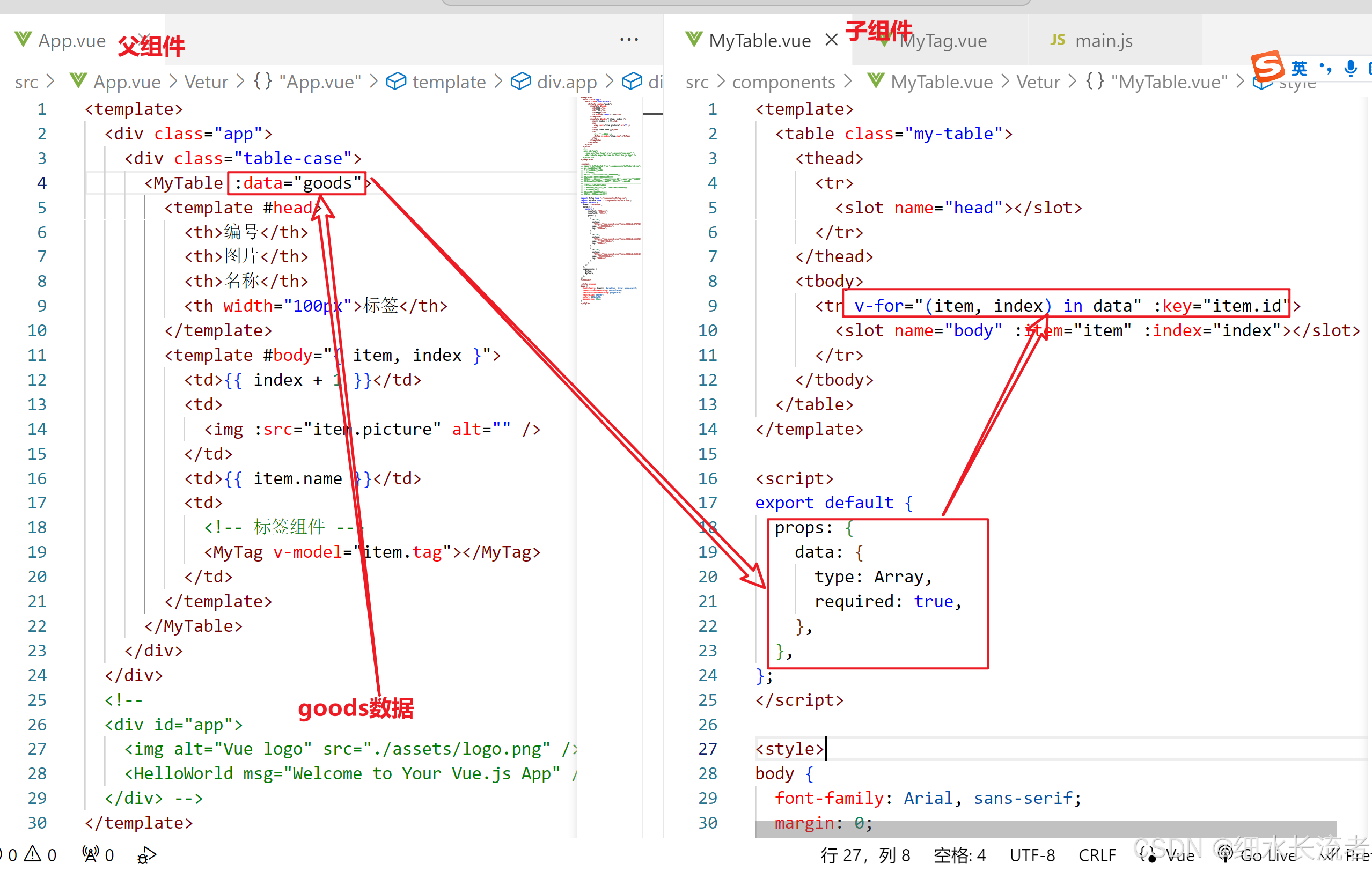Click the JS icon on main.js tab
1372x871 pixels.
pyautogui.click(x=1058, y=40)
